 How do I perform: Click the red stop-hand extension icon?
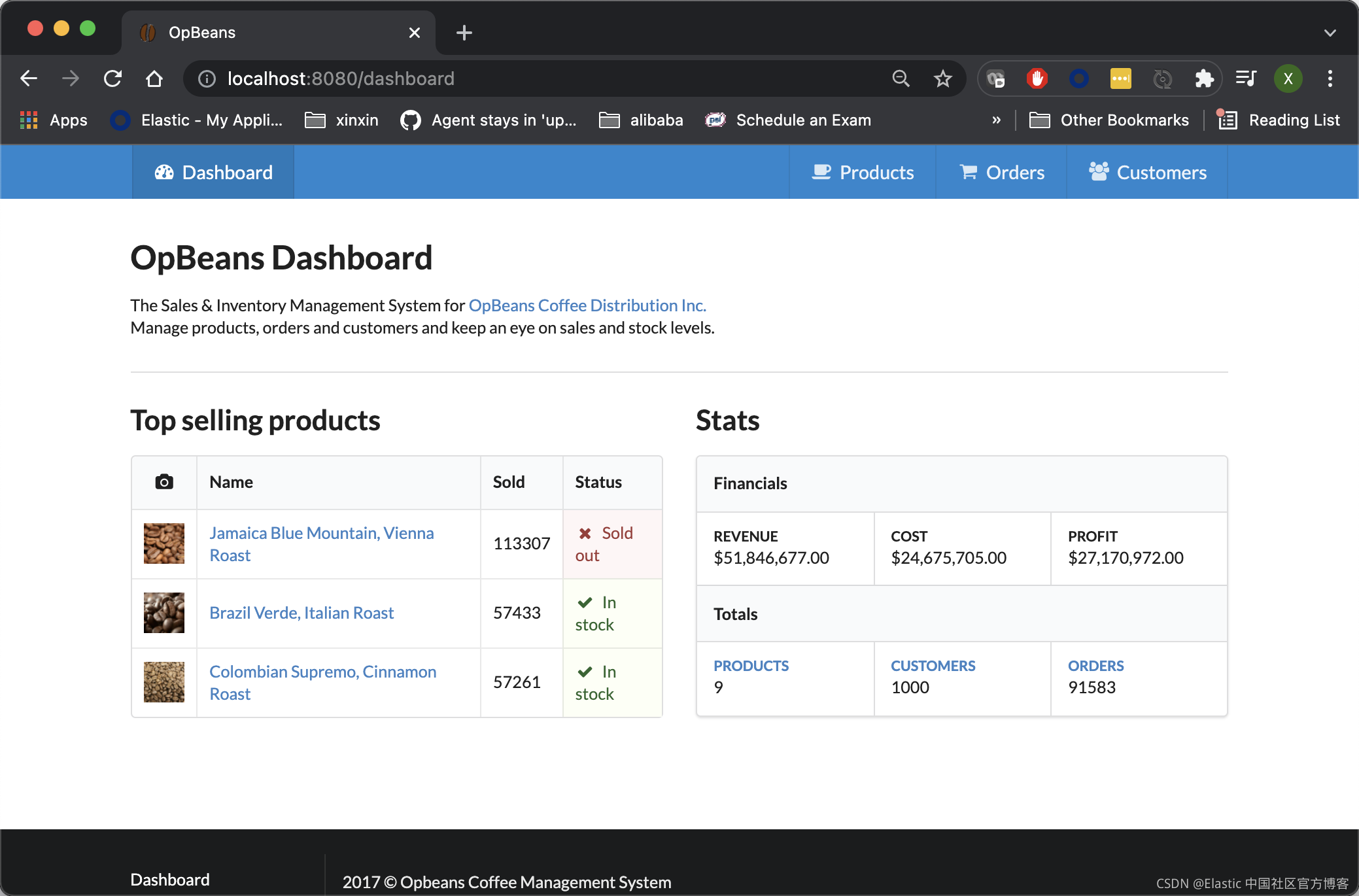click(1037, 78)
